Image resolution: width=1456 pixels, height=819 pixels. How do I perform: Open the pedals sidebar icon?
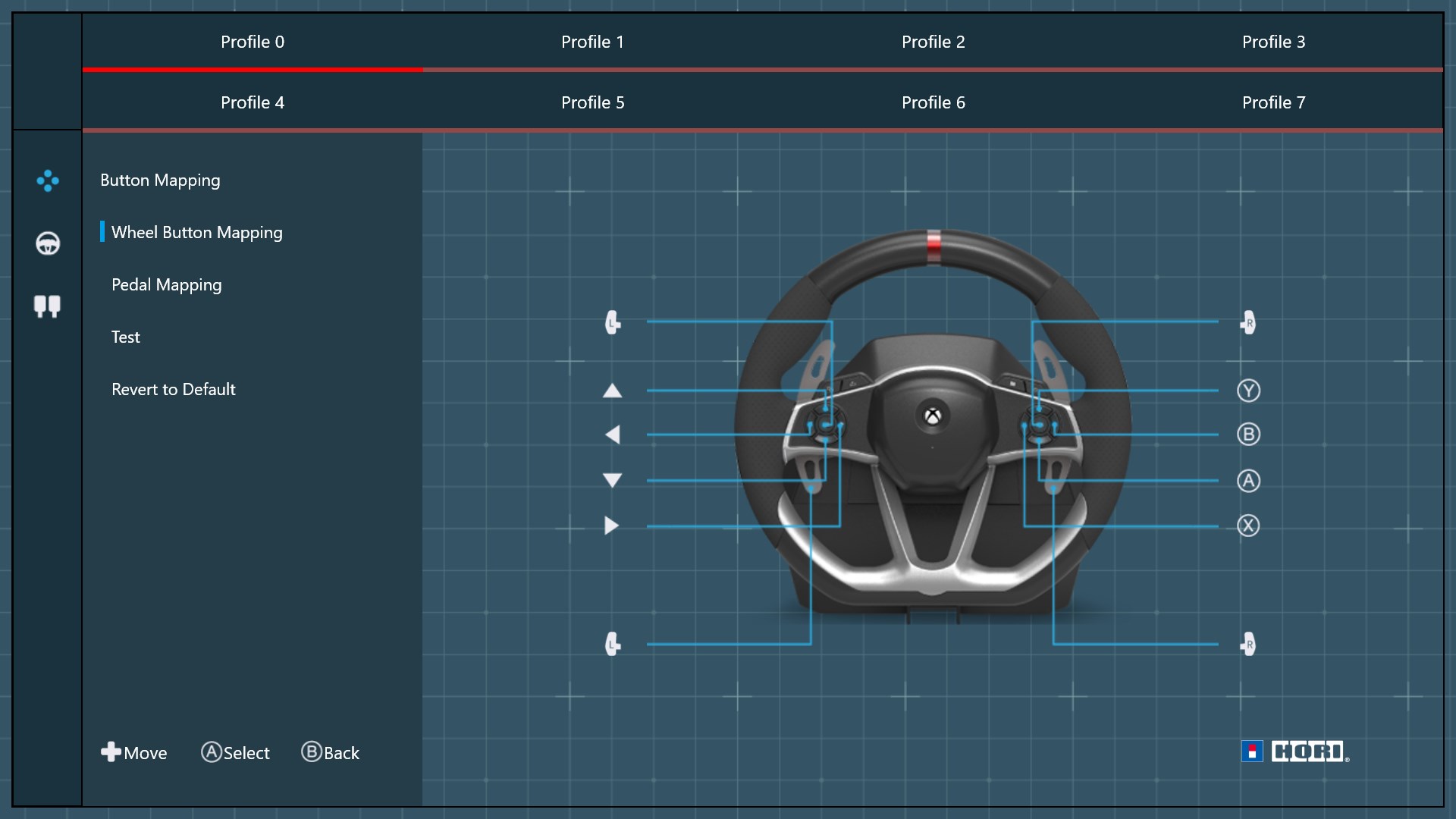pos(47,306)
